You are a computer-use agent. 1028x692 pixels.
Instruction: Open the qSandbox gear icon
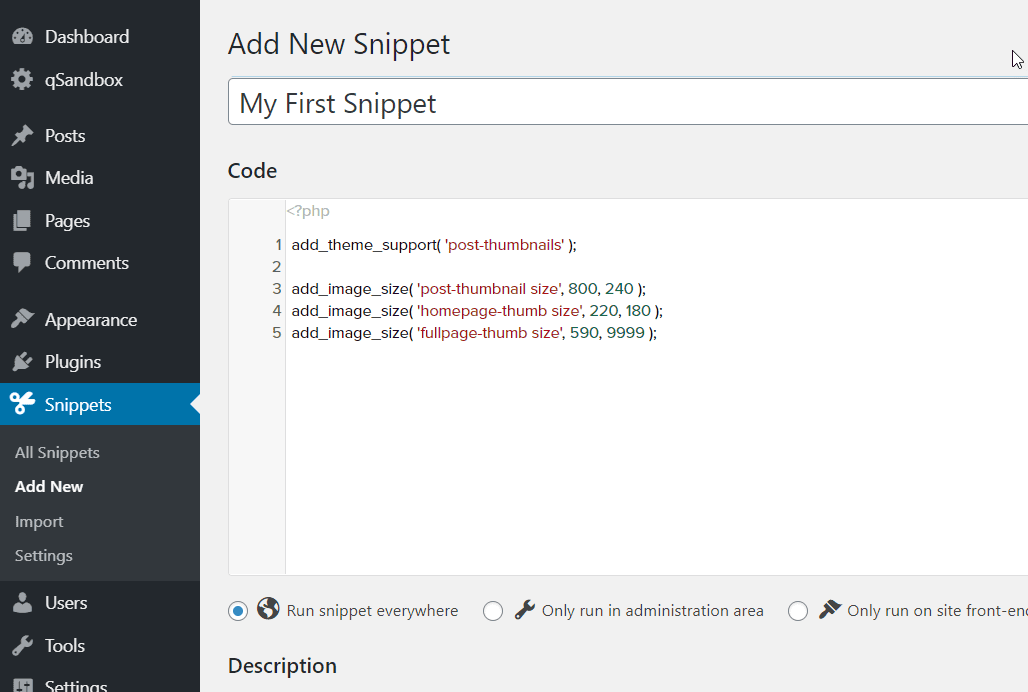[x=22, y=79]
